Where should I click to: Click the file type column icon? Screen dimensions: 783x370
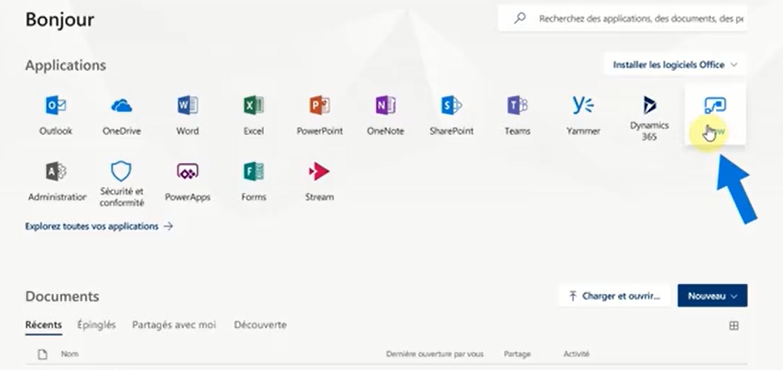[x=43, y=354]
